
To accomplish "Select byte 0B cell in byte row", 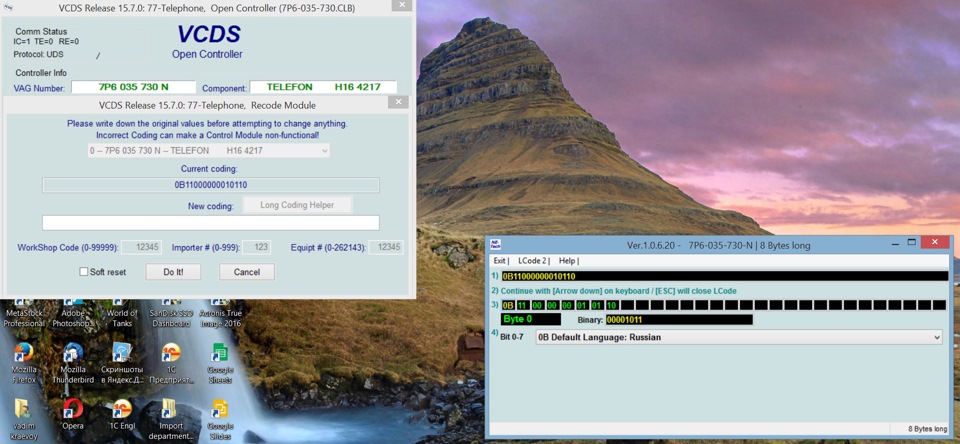I will point(508,305).
